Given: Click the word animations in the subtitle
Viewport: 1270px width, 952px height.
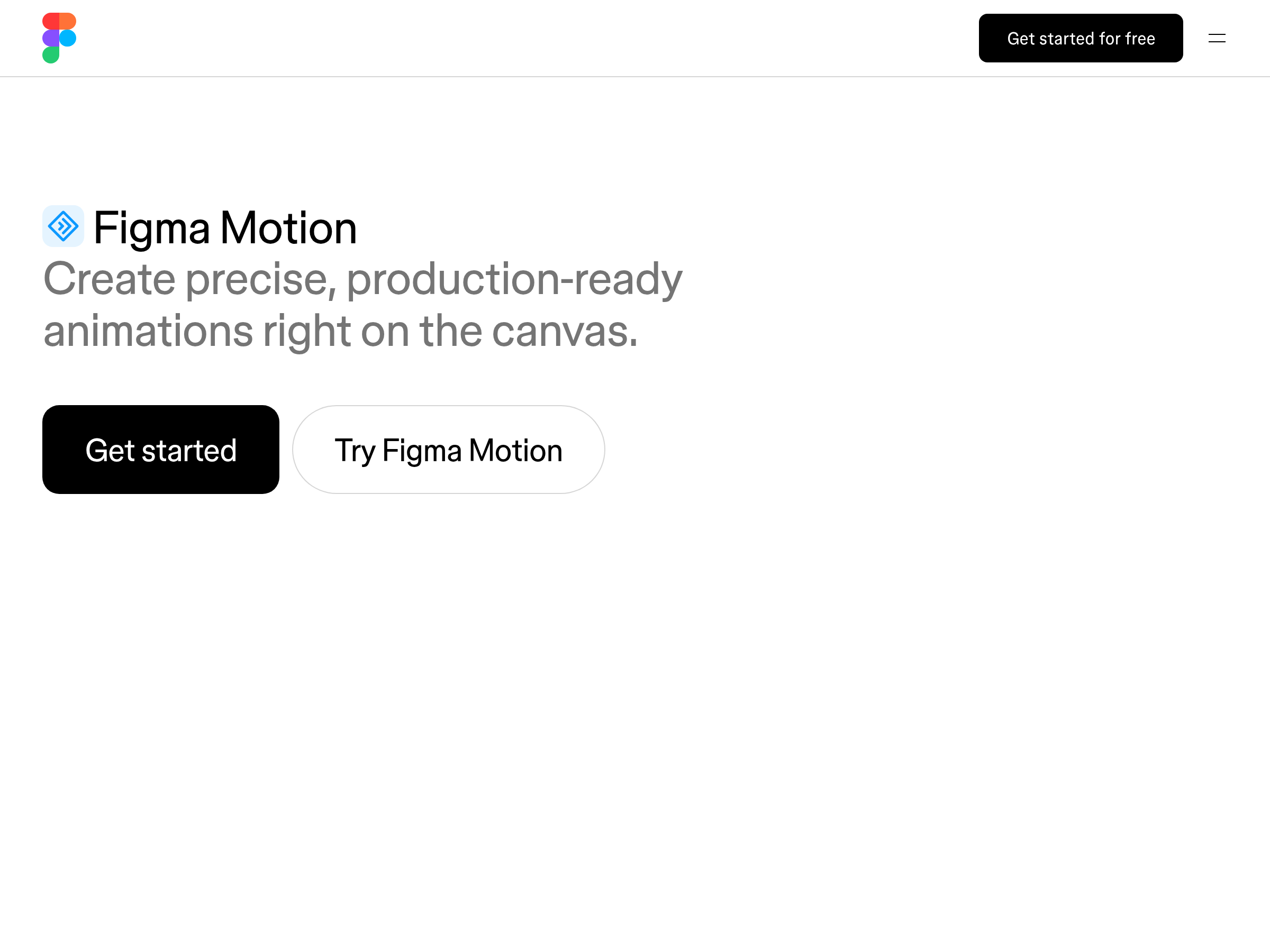Looking at the screenshot, I should 148,331.
